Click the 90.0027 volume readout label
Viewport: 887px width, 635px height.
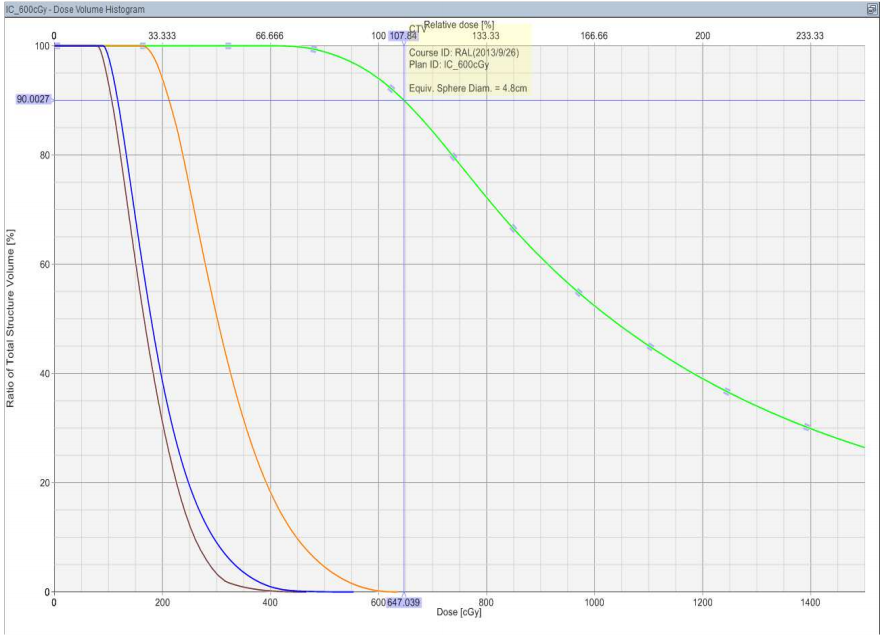(x=33, y=100)
